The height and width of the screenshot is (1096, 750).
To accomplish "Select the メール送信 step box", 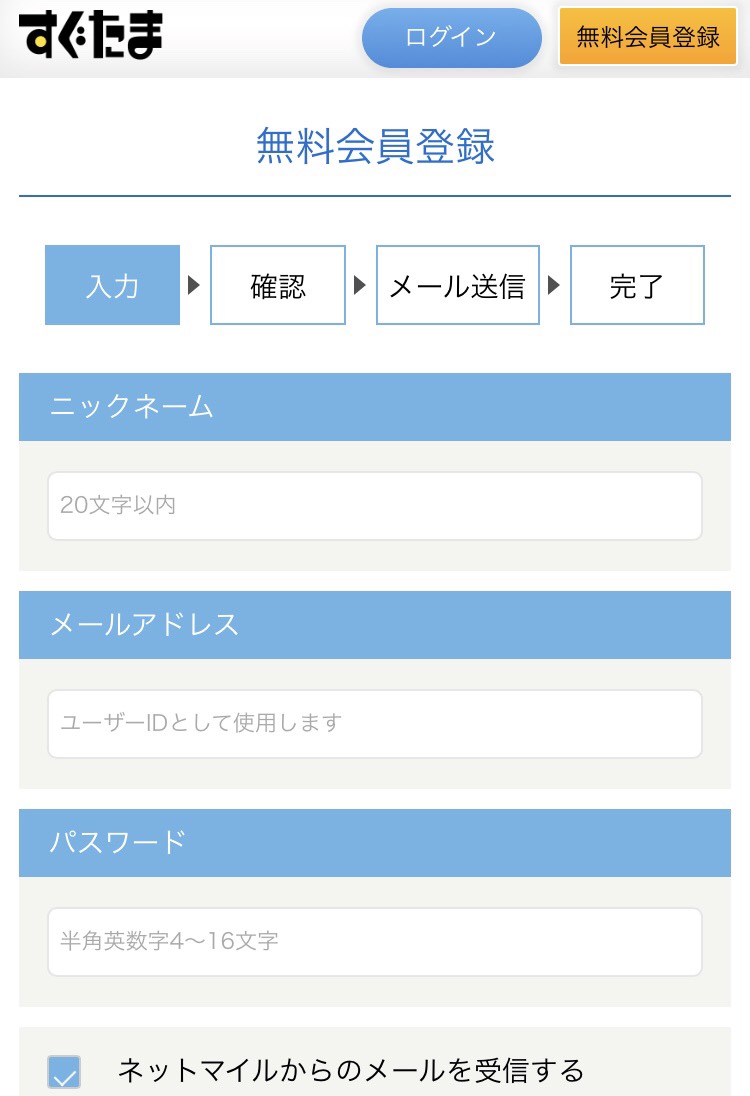I will (458, 285).
